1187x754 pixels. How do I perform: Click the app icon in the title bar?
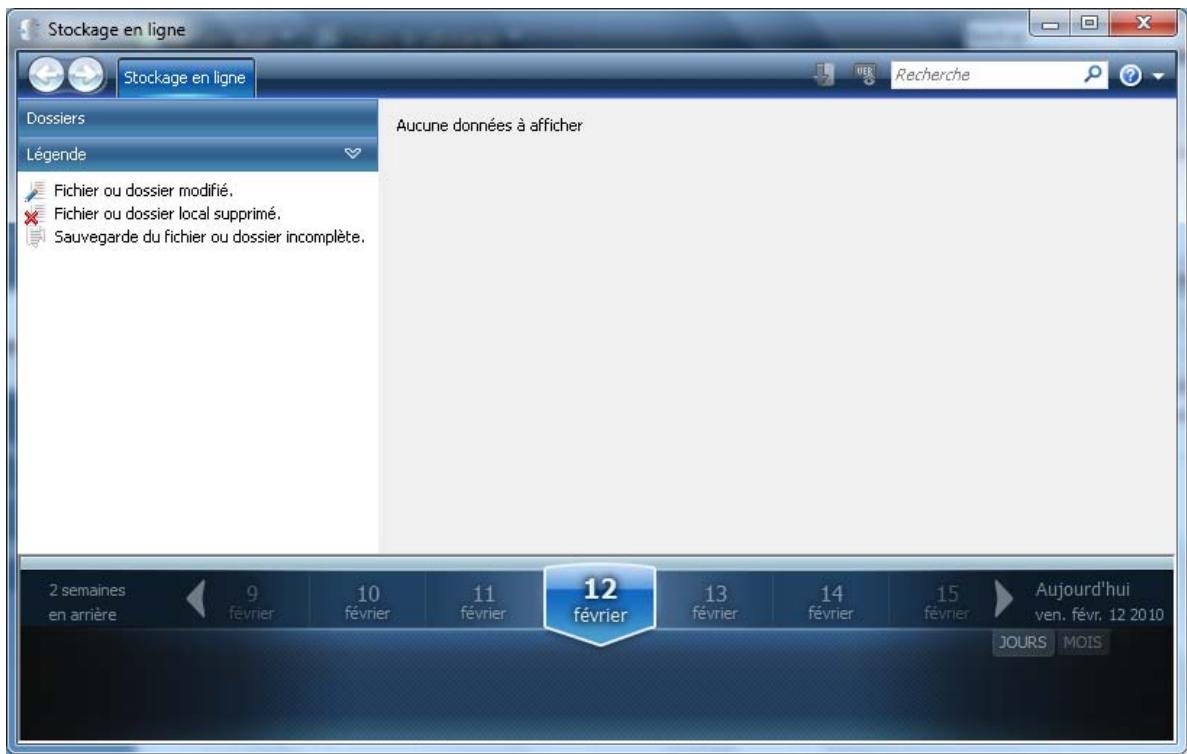[x=30, y=30]
